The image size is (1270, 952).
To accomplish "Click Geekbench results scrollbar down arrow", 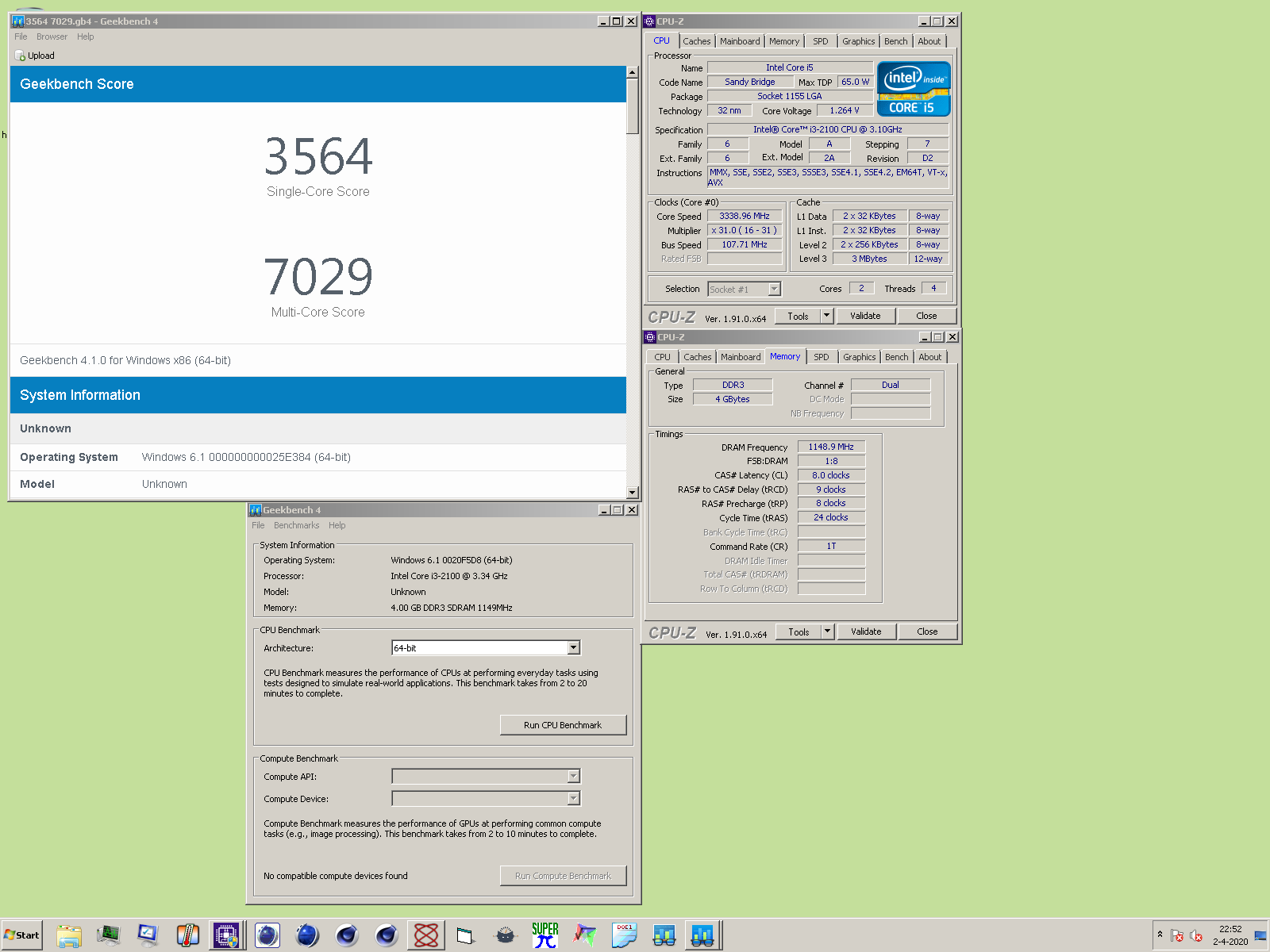I will 633,492.
